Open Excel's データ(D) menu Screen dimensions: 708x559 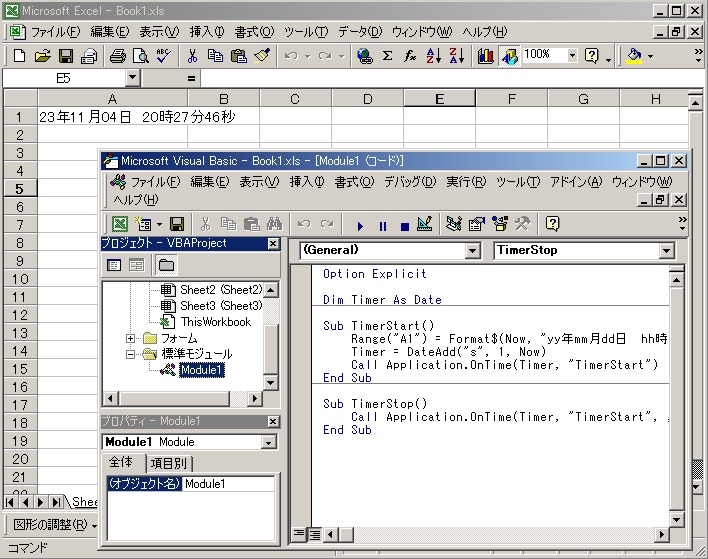tap(360, 32)
